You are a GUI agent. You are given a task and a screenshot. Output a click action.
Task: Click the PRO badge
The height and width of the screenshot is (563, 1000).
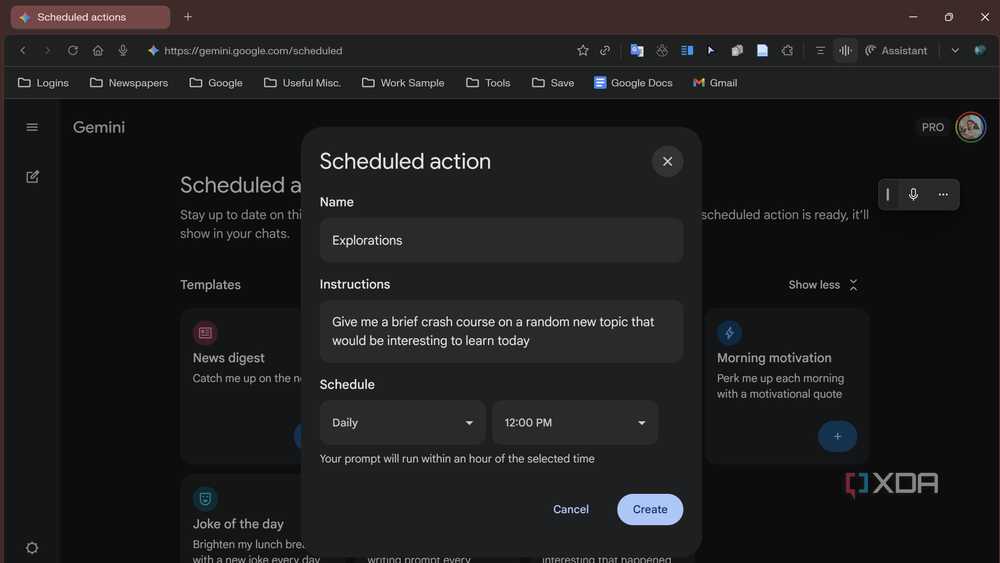(x=932, y=128)
